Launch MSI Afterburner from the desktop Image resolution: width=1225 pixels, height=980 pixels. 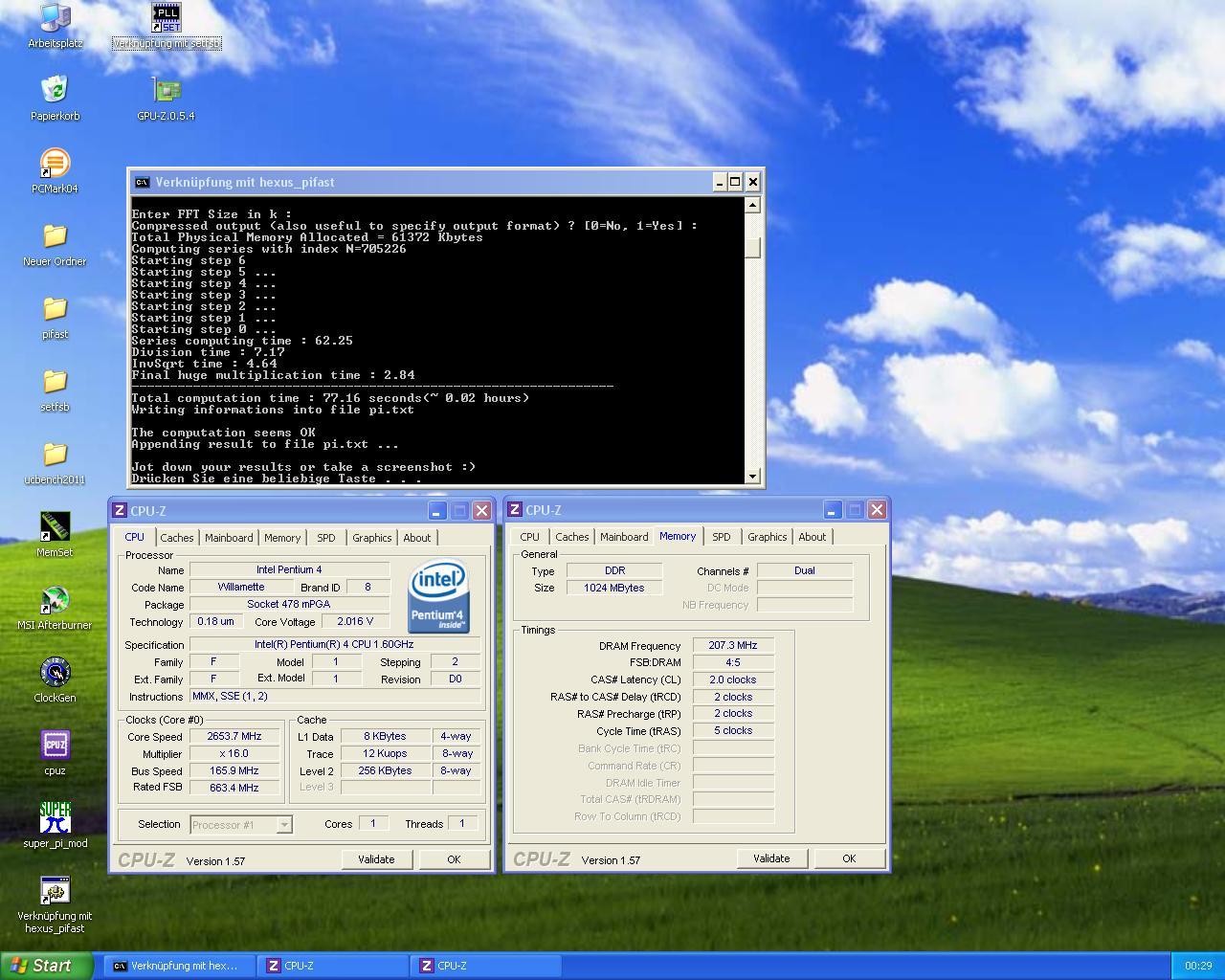pos(55,608)
